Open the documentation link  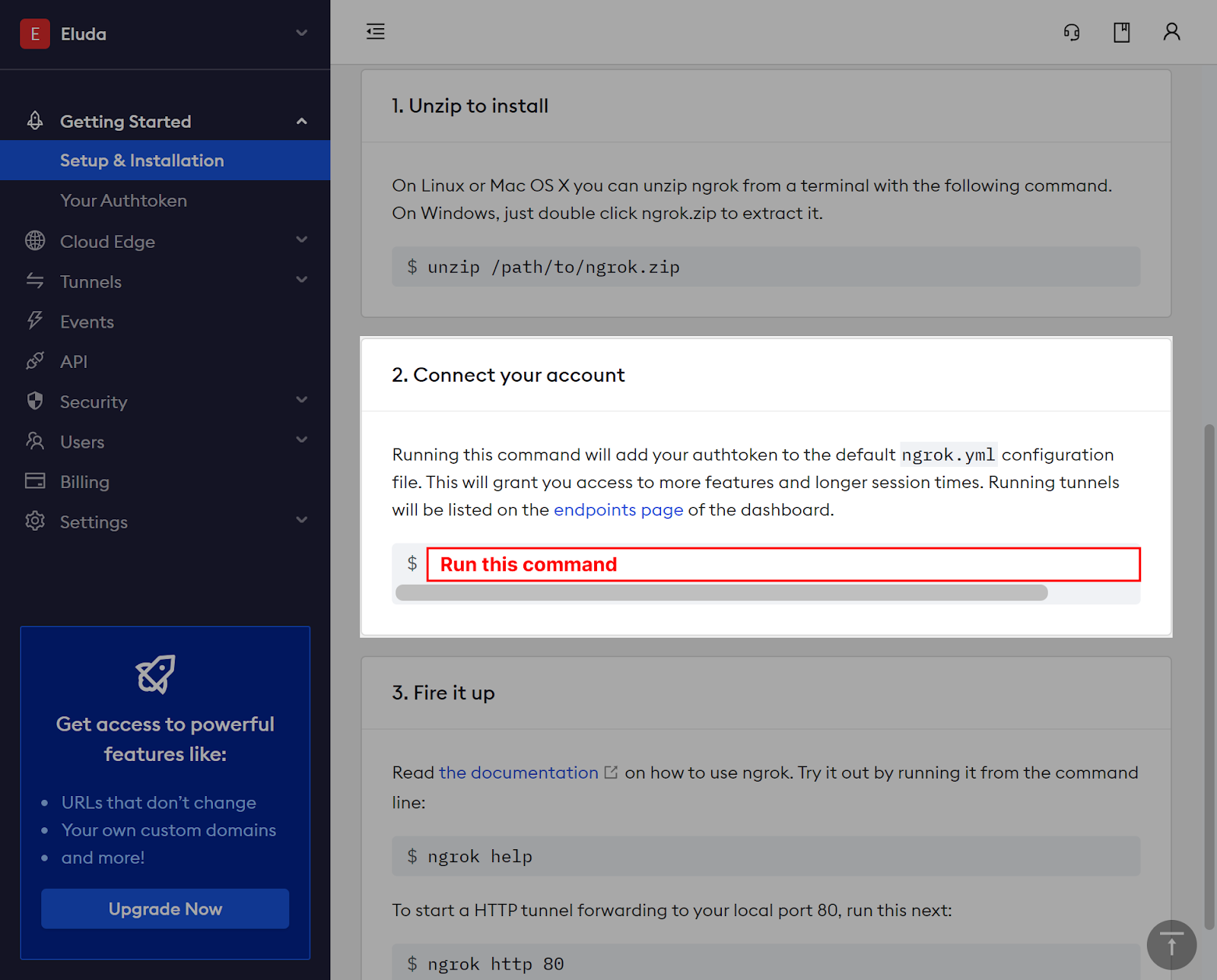(x=519, y=772)
